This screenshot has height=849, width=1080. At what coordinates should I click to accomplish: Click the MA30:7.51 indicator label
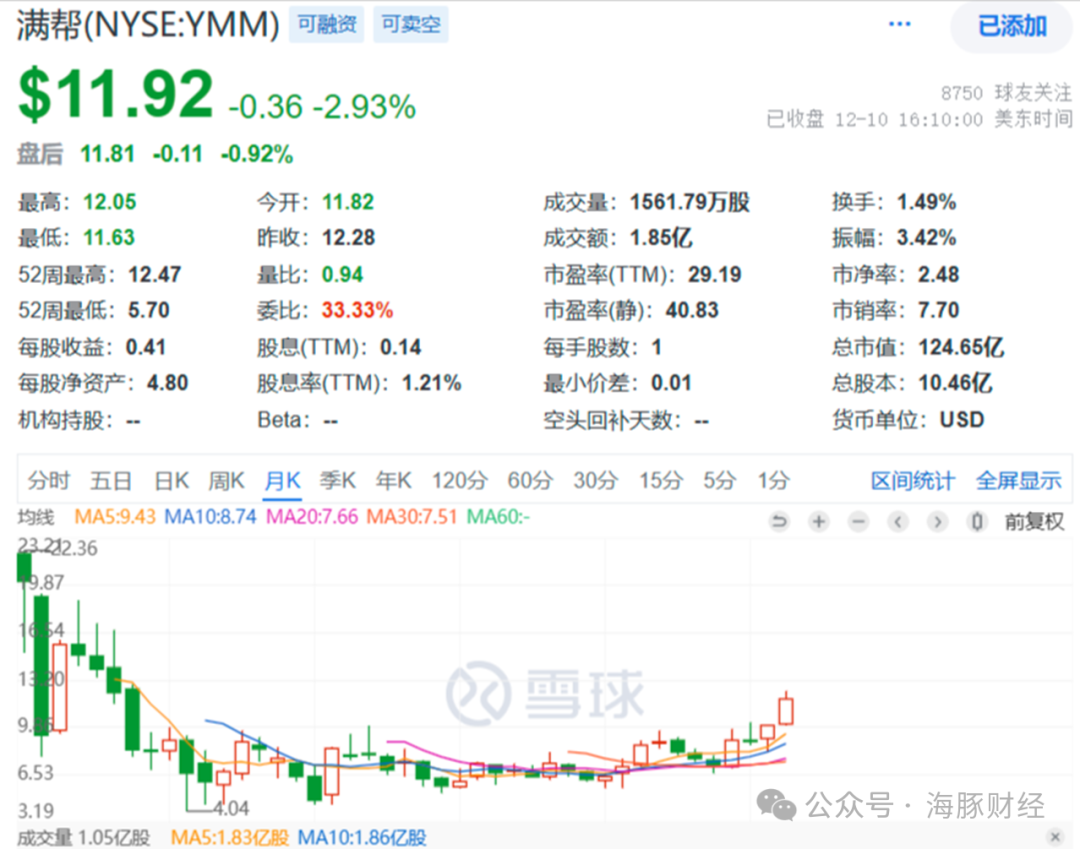click(412, 516)
